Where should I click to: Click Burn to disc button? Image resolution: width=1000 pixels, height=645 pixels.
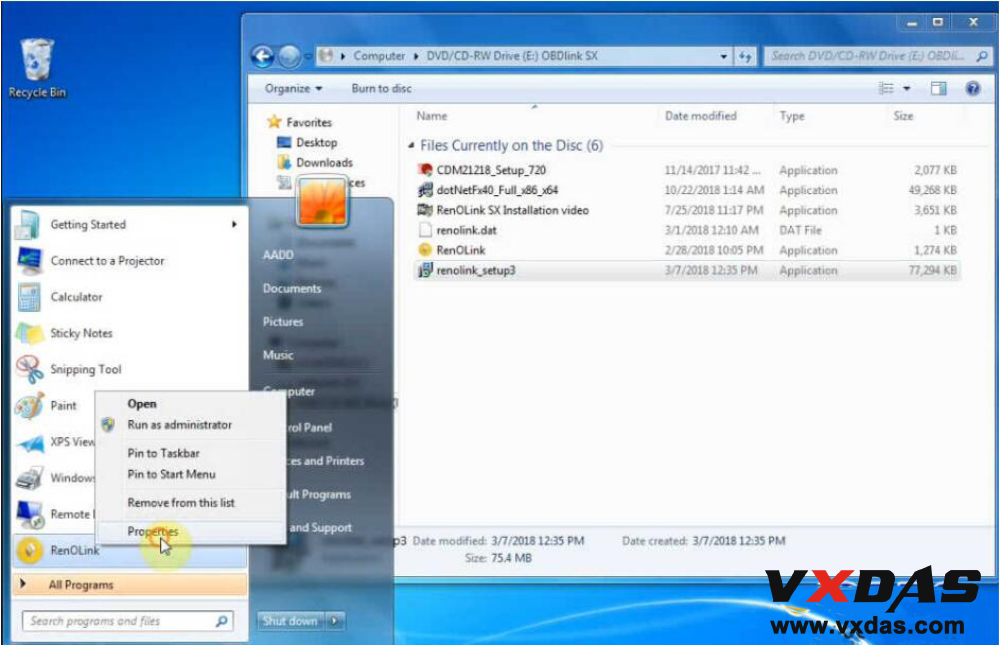click(x=381, y=89)
